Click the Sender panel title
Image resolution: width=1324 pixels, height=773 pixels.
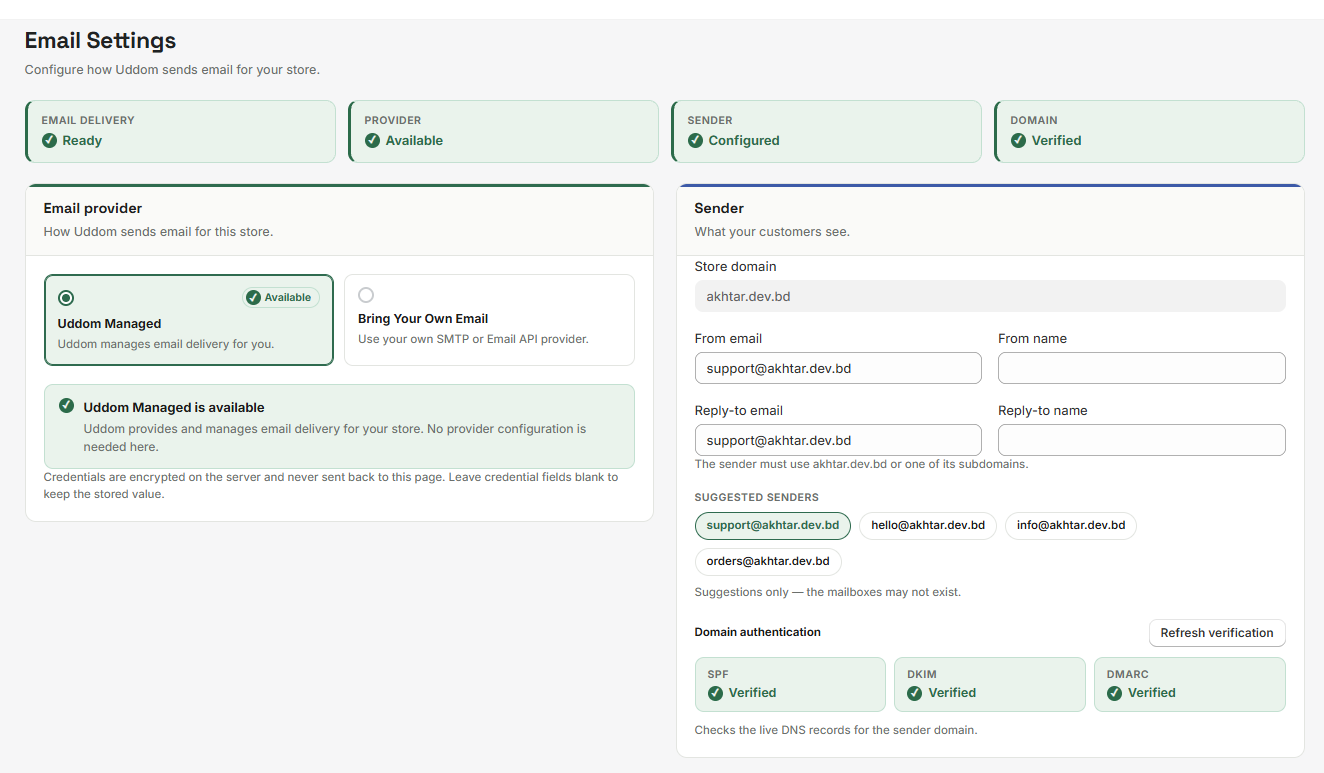coord(719,209)
